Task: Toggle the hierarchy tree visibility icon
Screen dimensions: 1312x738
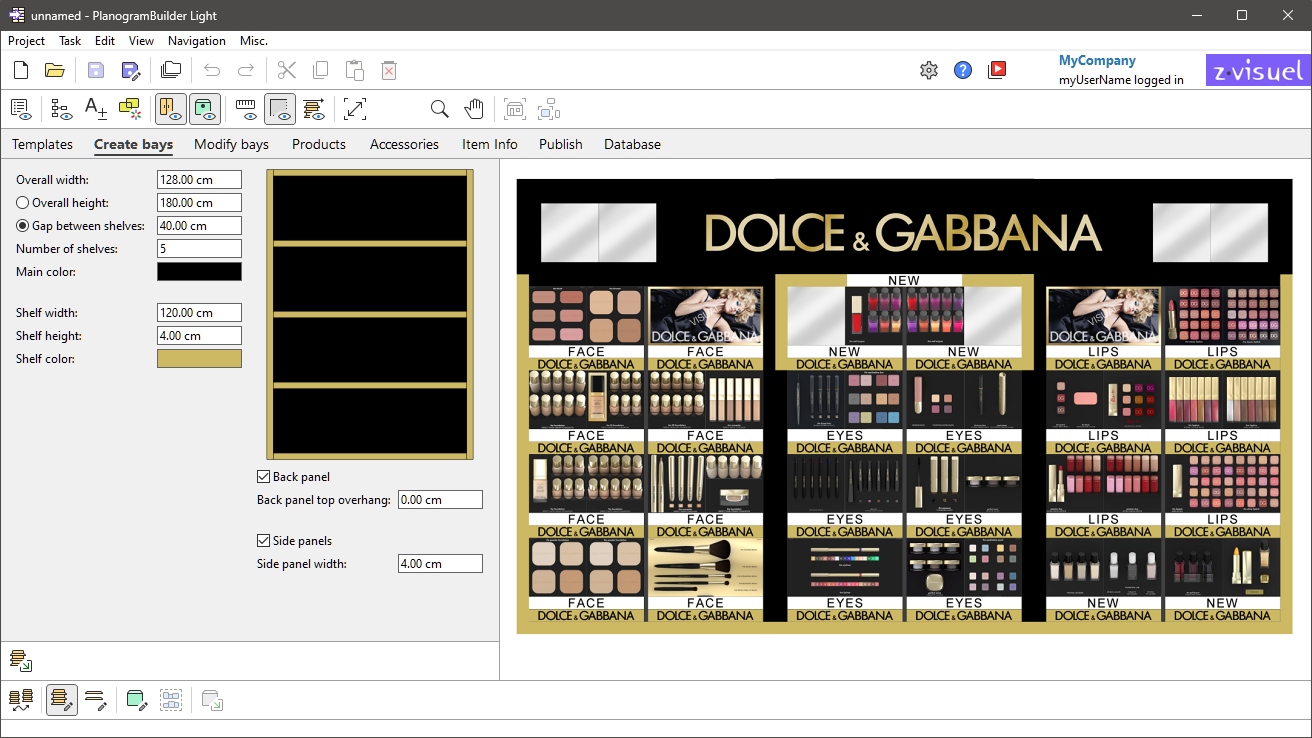Action: click(x=62, y=109)
